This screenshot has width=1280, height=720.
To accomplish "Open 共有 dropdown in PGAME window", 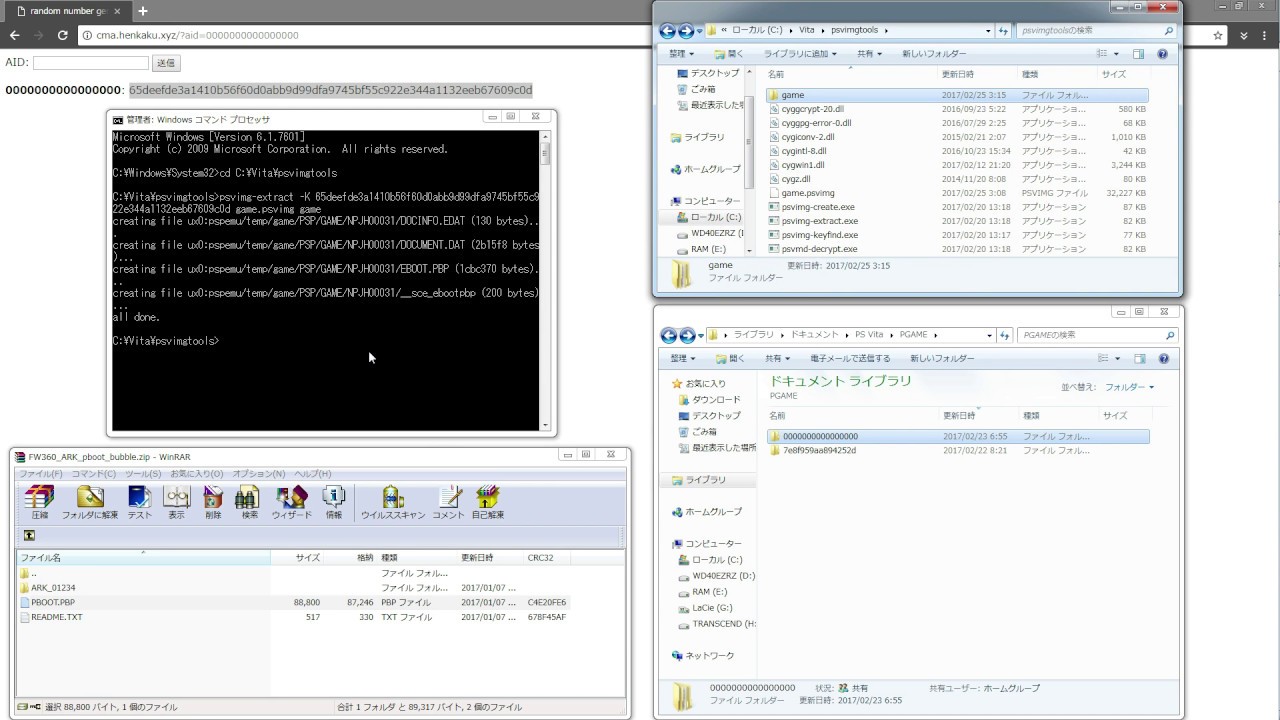I will pos(776,358).
